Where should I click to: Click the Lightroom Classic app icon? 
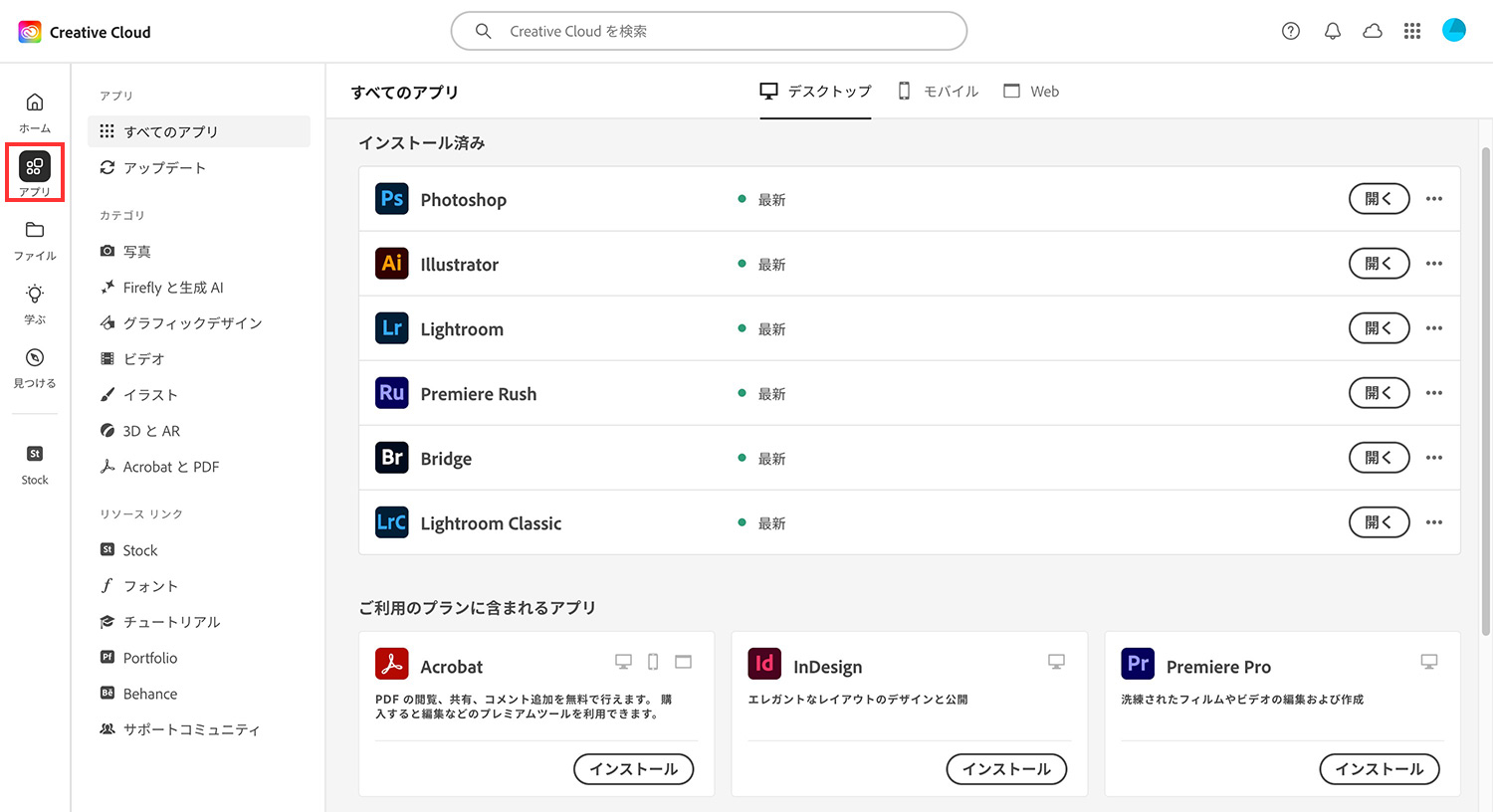point(392,522)
